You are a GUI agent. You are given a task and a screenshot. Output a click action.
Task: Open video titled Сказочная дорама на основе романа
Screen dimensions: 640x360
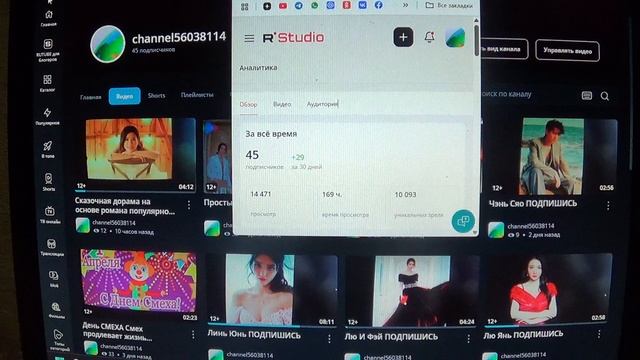(x=124, y=206)
